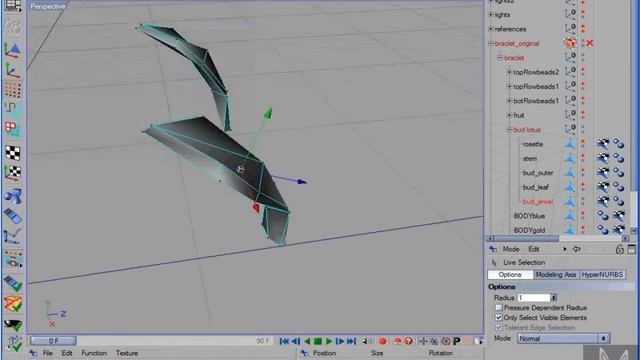Viewport: 640px width, 360px height.
Task: Click record keyframe red button
Action: 382,341
